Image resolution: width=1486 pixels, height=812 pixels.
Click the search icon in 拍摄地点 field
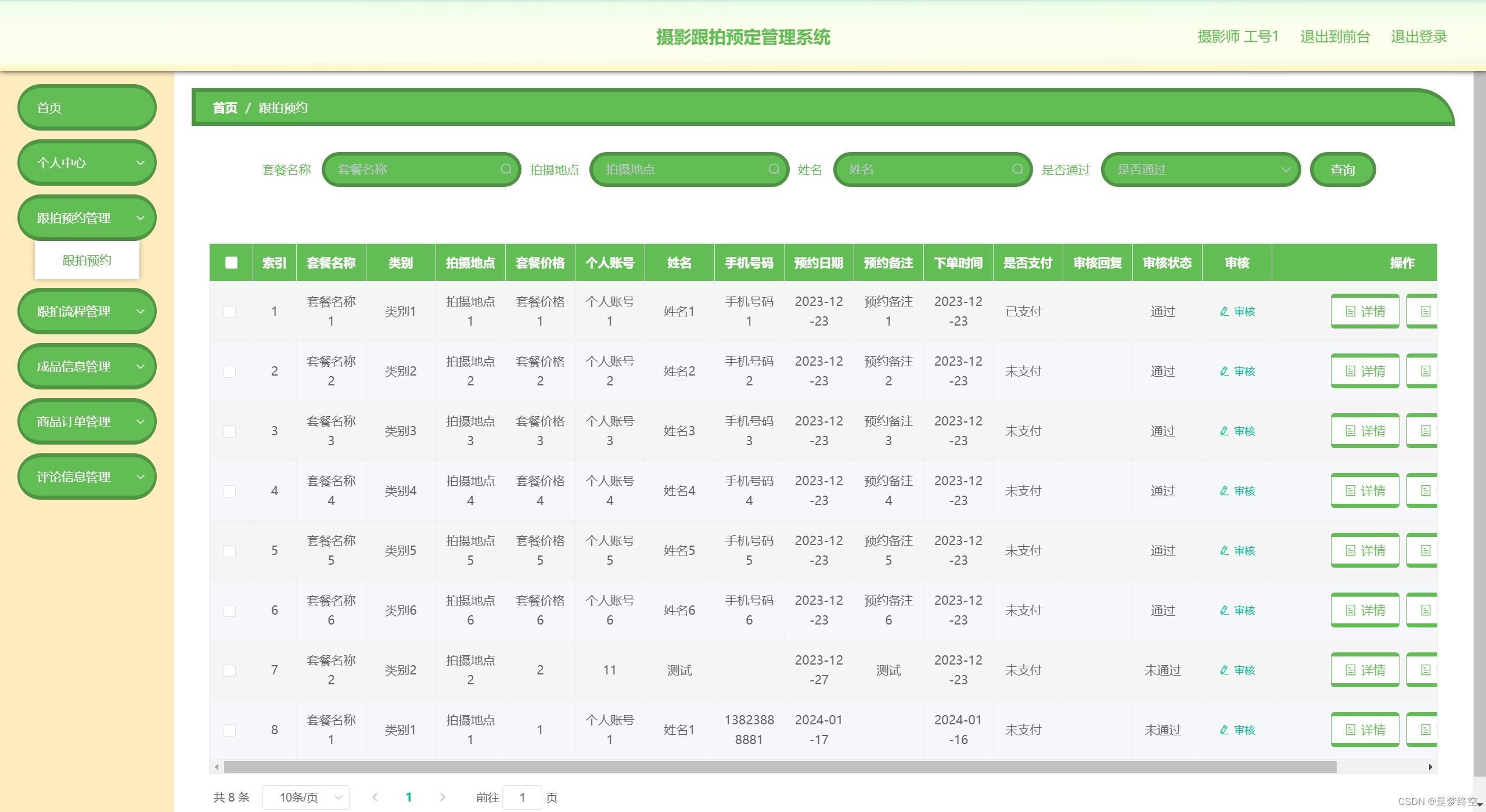773,169
